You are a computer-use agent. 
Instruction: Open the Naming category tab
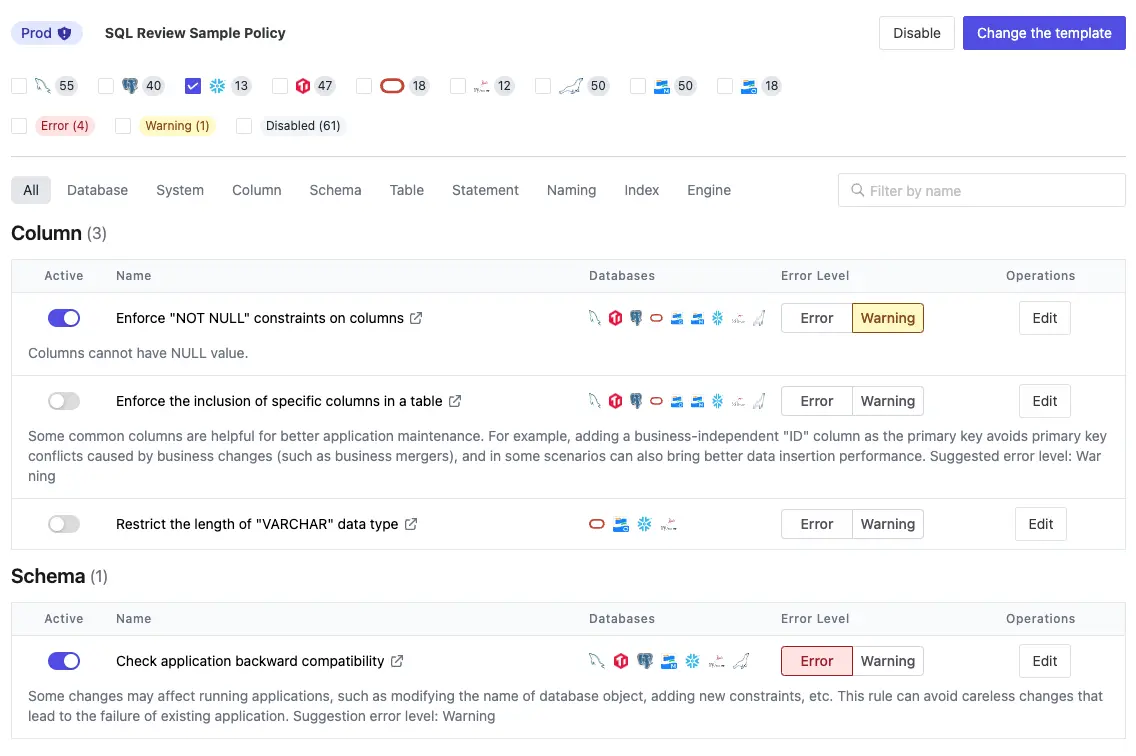click(571, 190)
